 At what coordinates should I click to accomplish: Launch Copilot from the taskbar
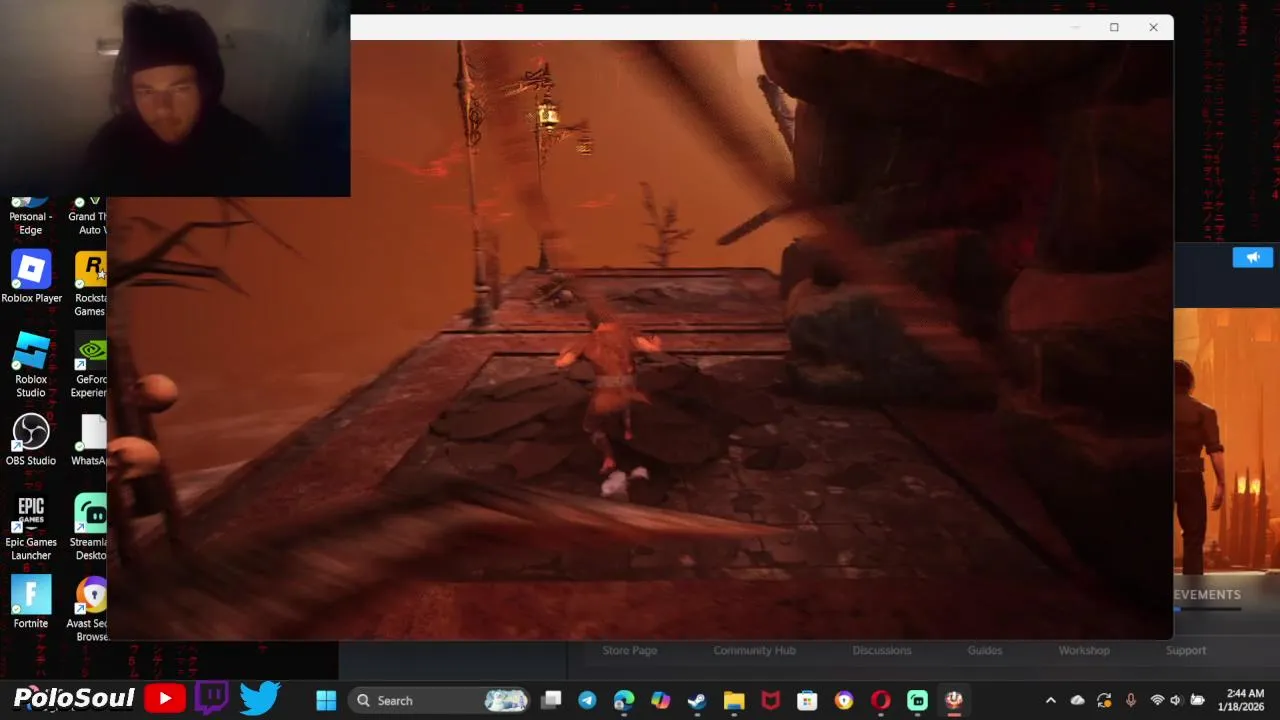pyautogui.click(x=661, y=700)
